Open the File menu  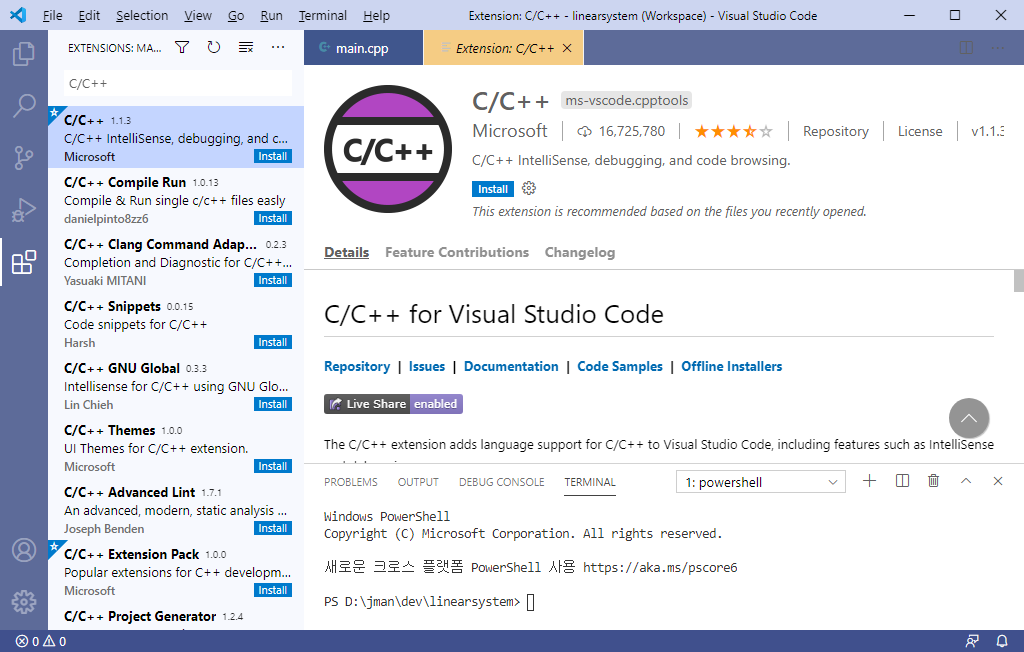52,15
